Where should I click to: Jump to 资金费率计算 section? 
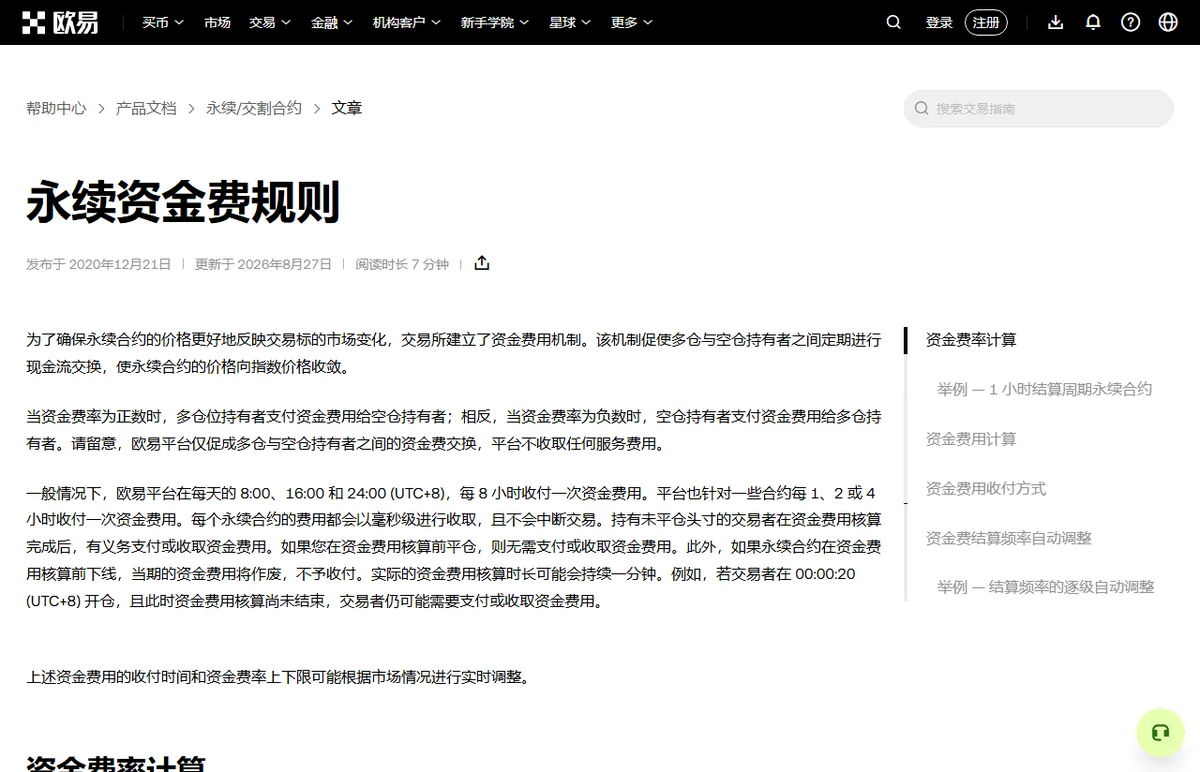click(971, 340)
